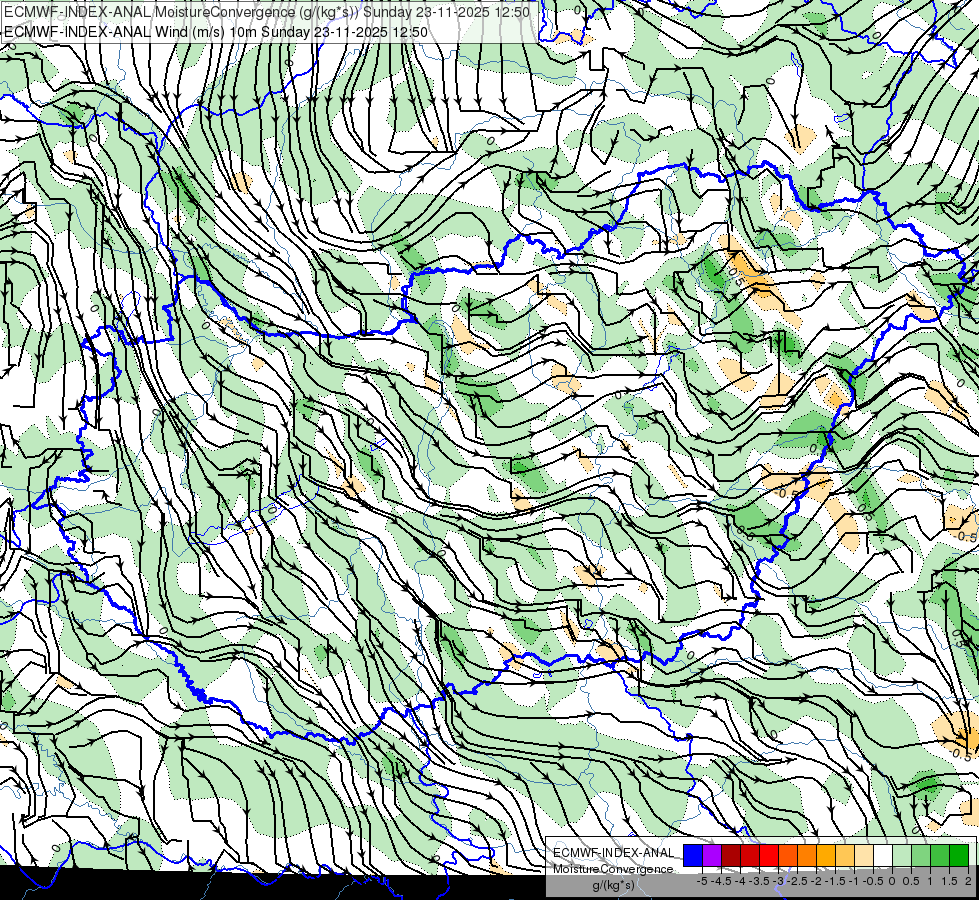Click the '-2.5' tick label in legend
979x900 pixels.
797,881
